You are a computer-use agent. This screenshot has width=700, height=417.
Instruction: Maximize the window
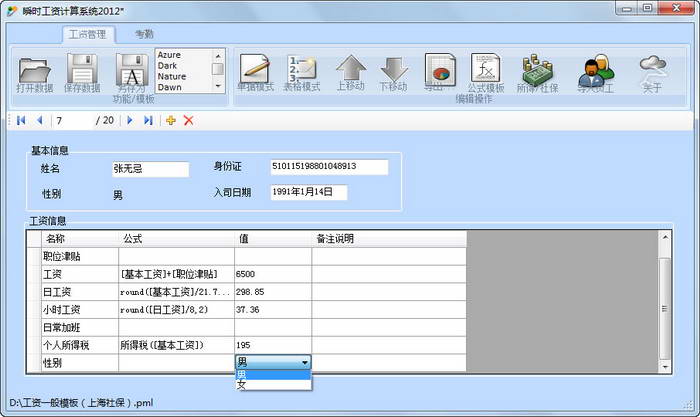tap(648, 8)
